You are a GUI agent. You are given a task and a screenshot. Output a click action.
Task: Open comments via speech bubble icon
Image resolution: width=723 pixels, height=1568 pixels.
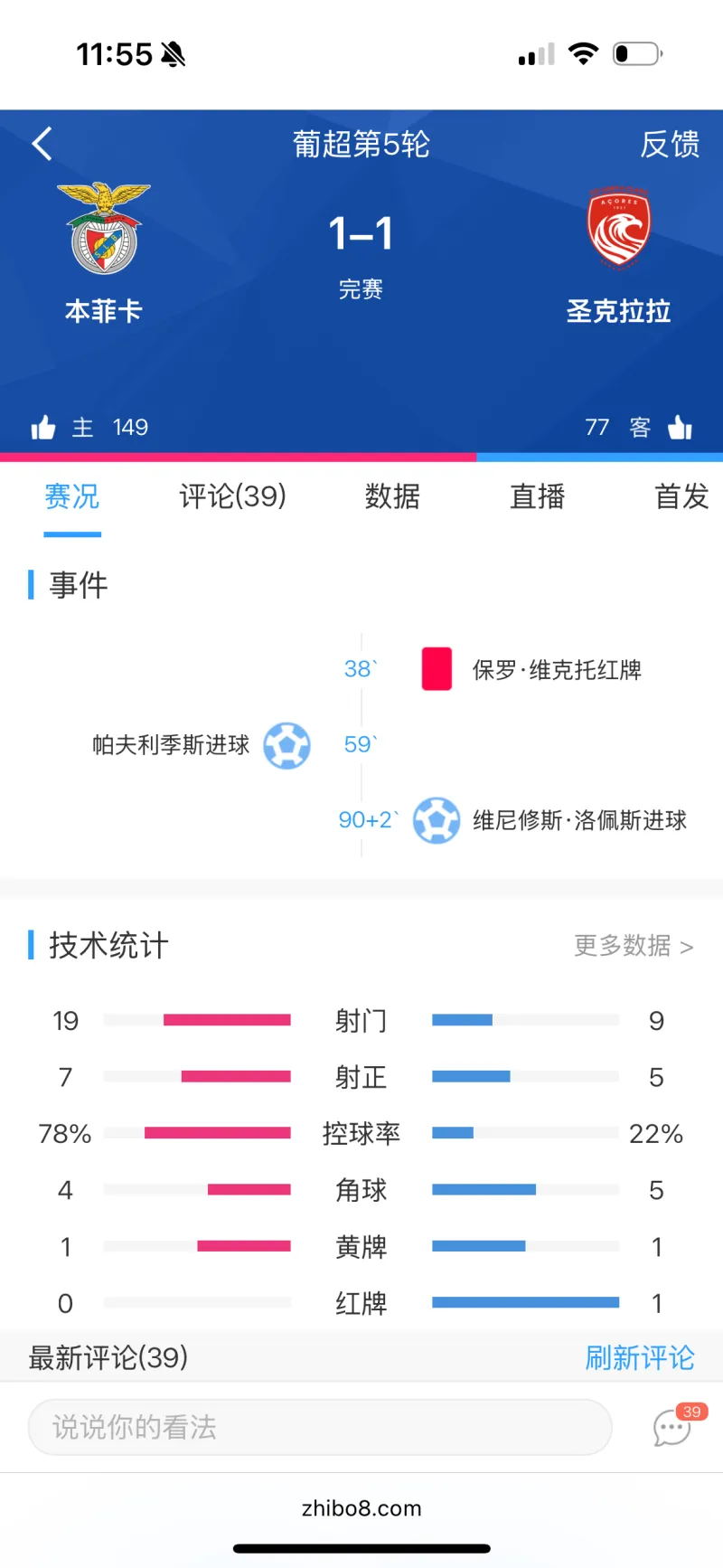click(x=673, y=1427)
